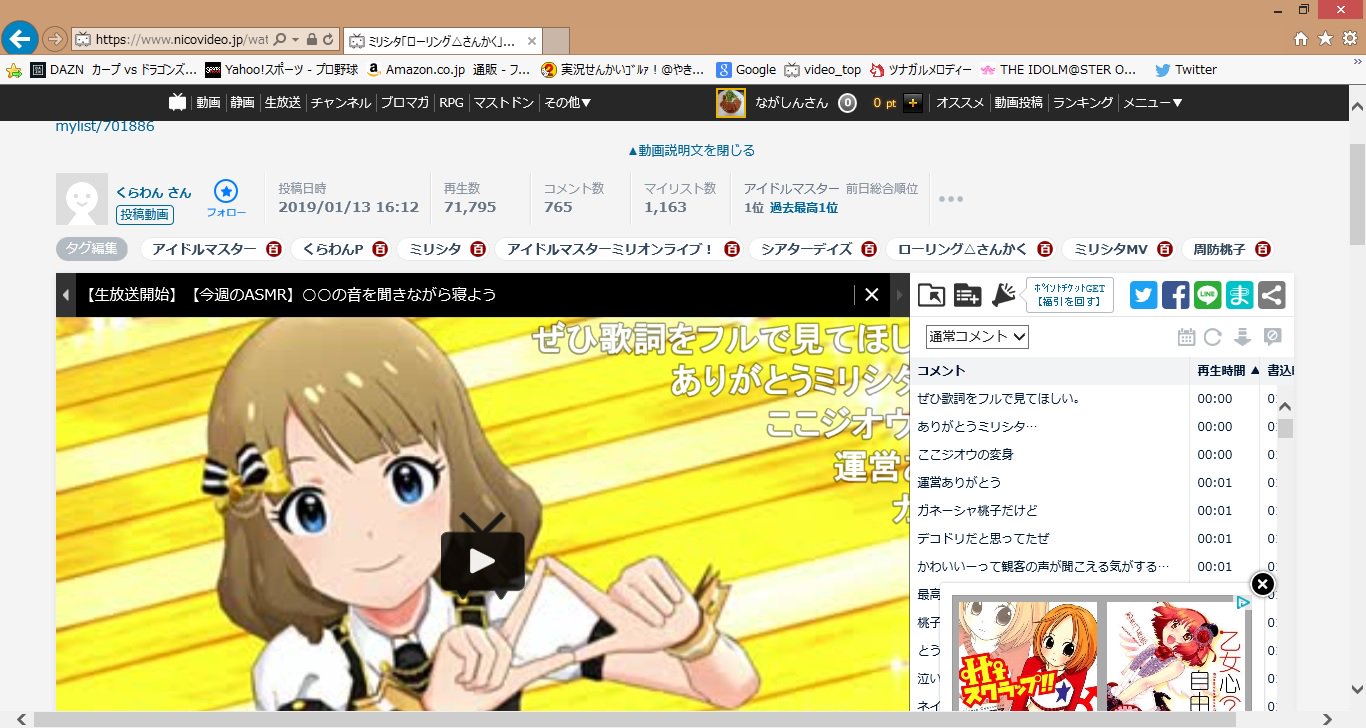Share video on Twitter icon
Image resolution: width=1366 pixels, height=728 pixels.
click(x=1144, y=295)
